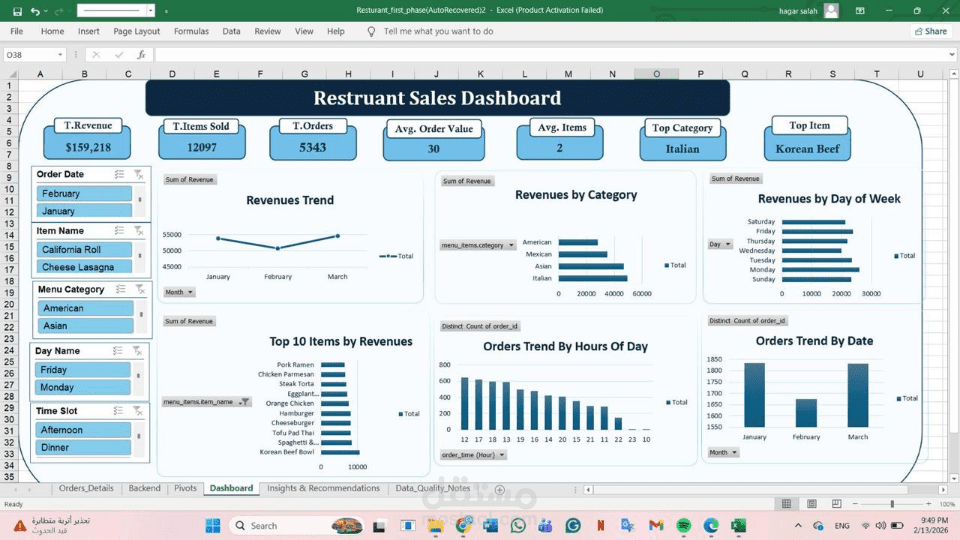Open WhatsApp from the taskbar
The width and height of the screenshot is (960, 540).
[x=518, y=525]
